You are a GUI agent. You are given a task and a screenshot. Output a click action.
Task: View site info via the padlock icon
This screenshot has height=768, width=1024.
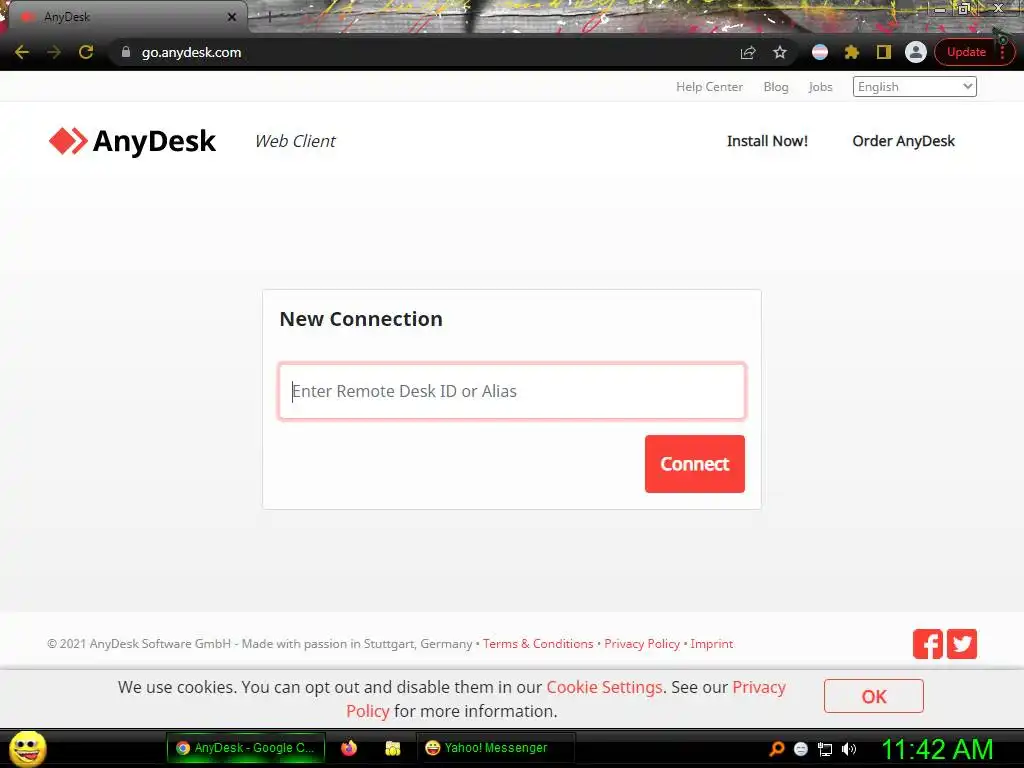click(126, 52)
